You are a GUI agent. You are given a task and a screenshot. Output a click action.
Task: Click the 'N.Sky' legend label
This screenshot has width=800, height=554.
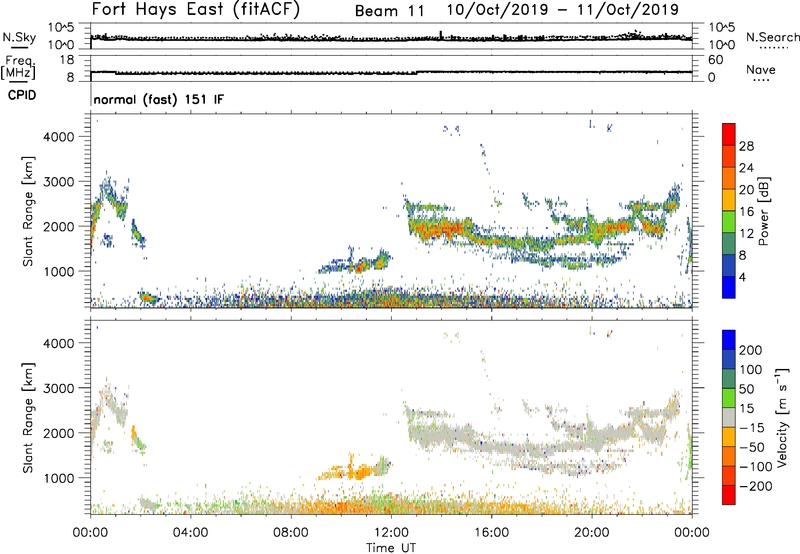19,37
